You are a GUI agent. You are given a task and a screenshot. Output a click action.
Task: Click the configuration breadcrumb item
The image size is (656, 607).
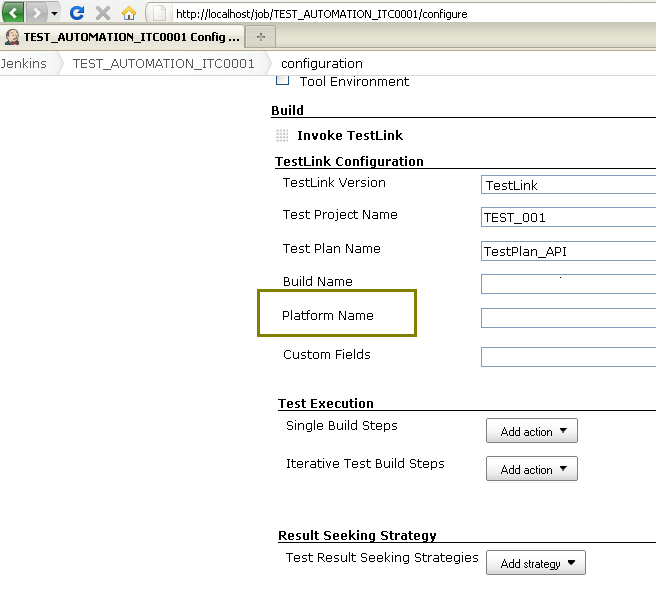(x=322, y=63)
